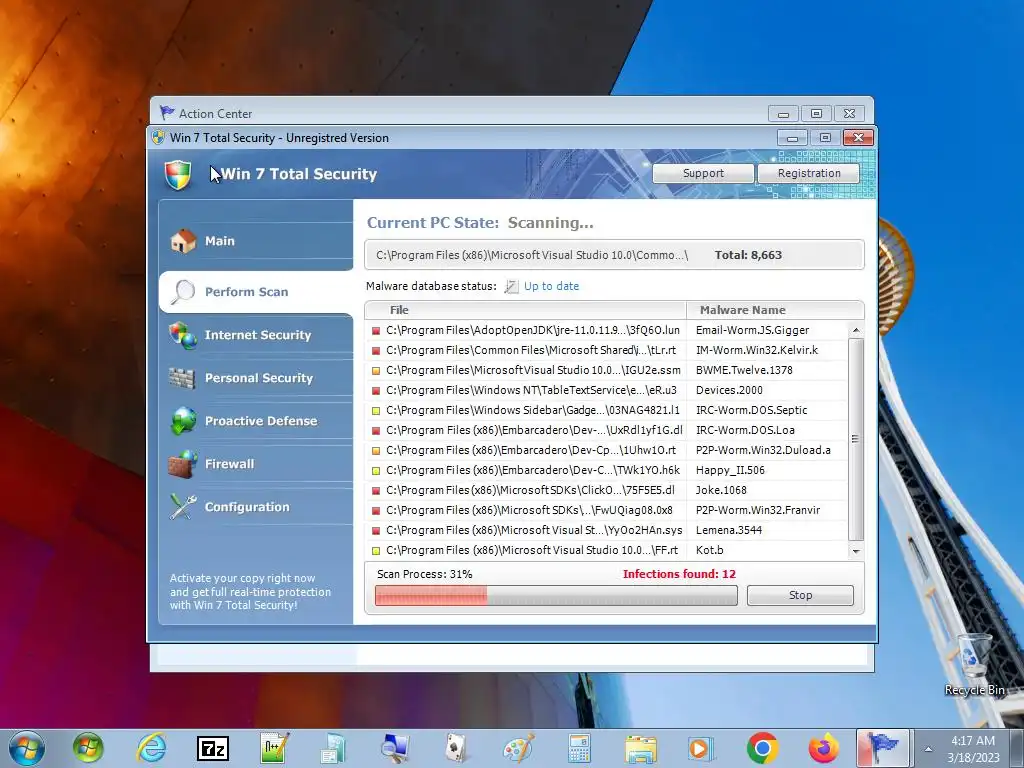Viewport: 1024px width, 768px height.
Task: Click the infection list scrollbar thumb
Action: pyautogui.click(x=856, y=439)
